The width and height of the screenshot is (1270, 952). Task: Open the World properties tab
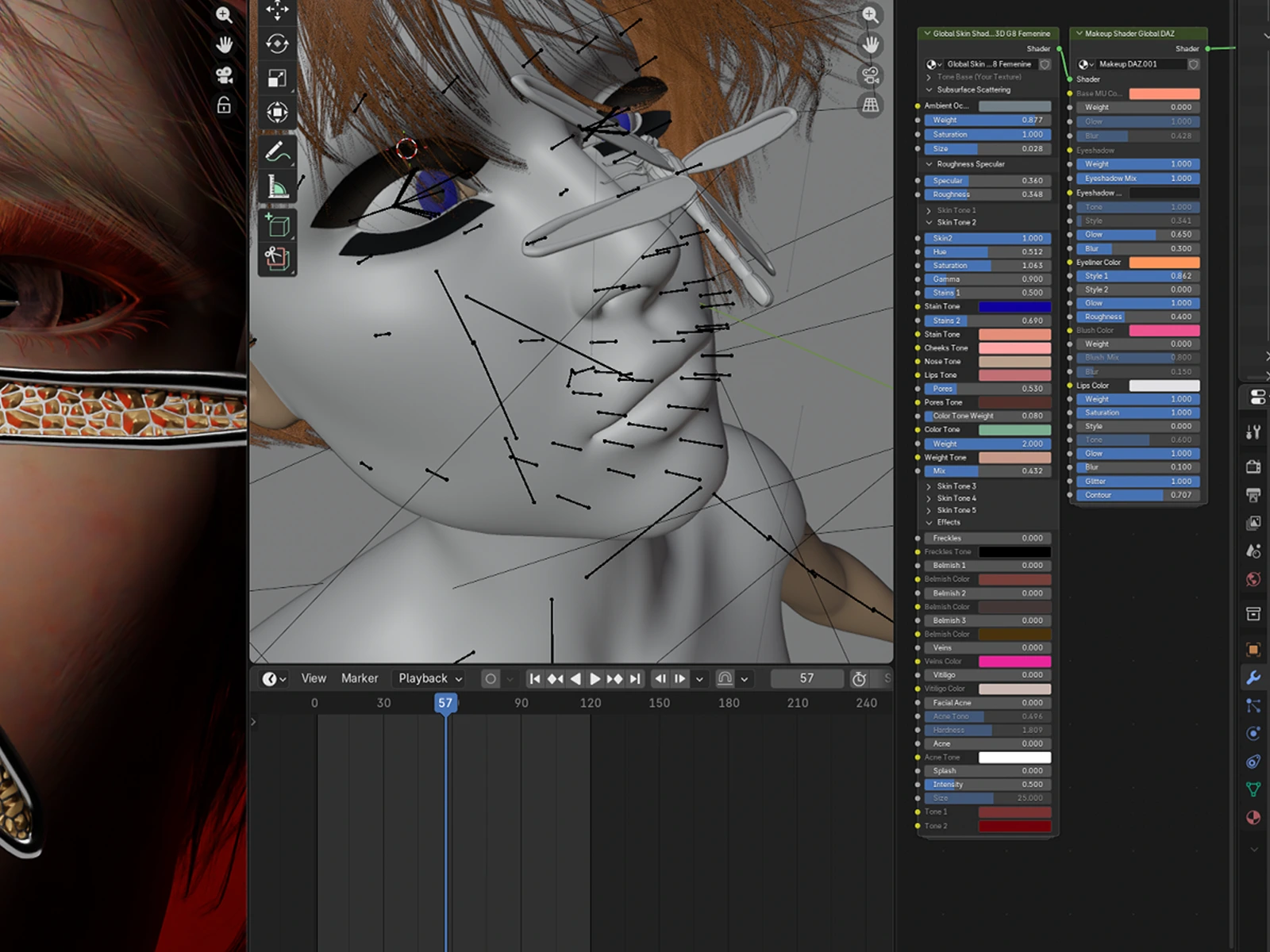coord(1253,579)
